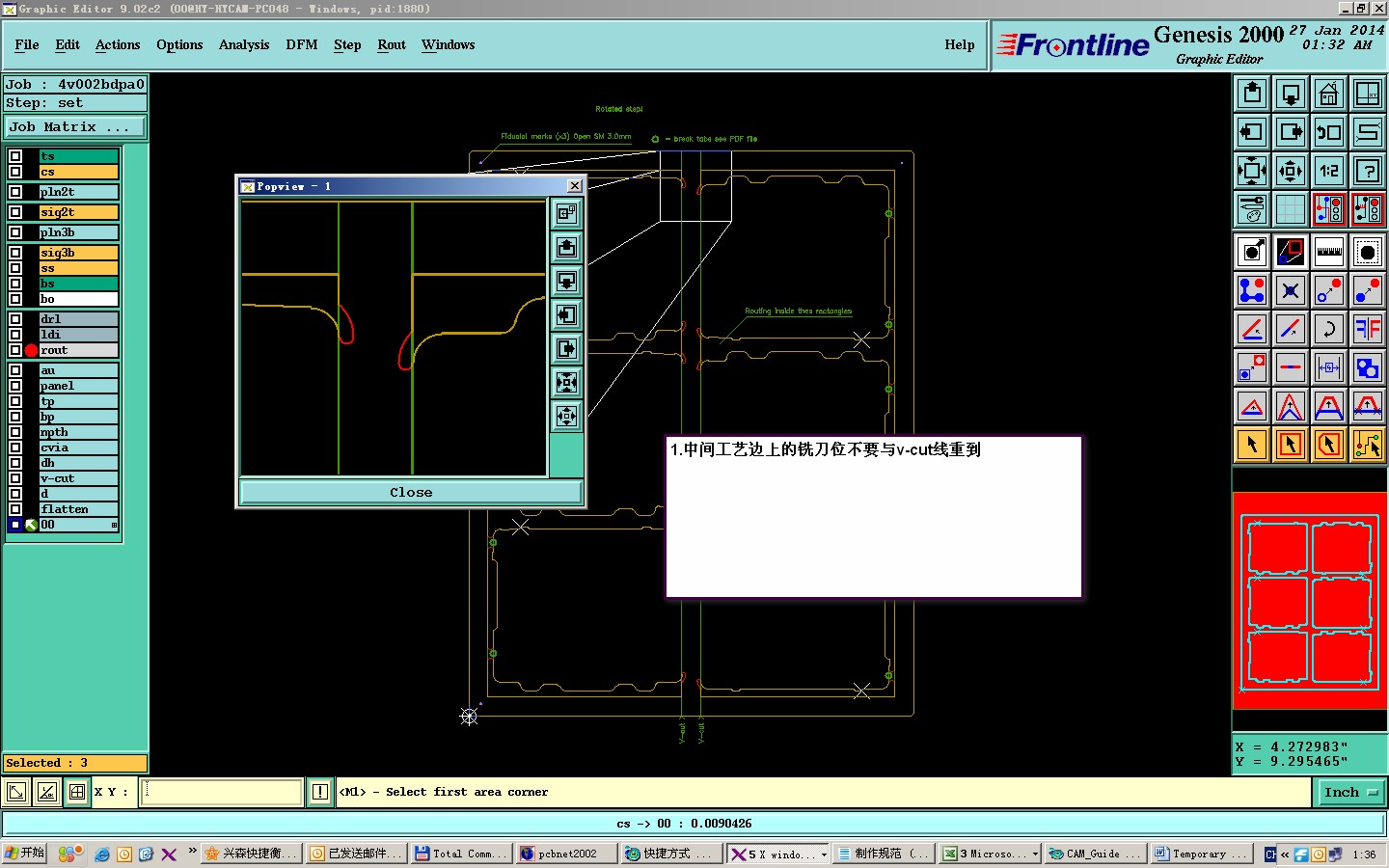Click the pan right icon in Popview

pyautogui.click(x=567, y=348)
